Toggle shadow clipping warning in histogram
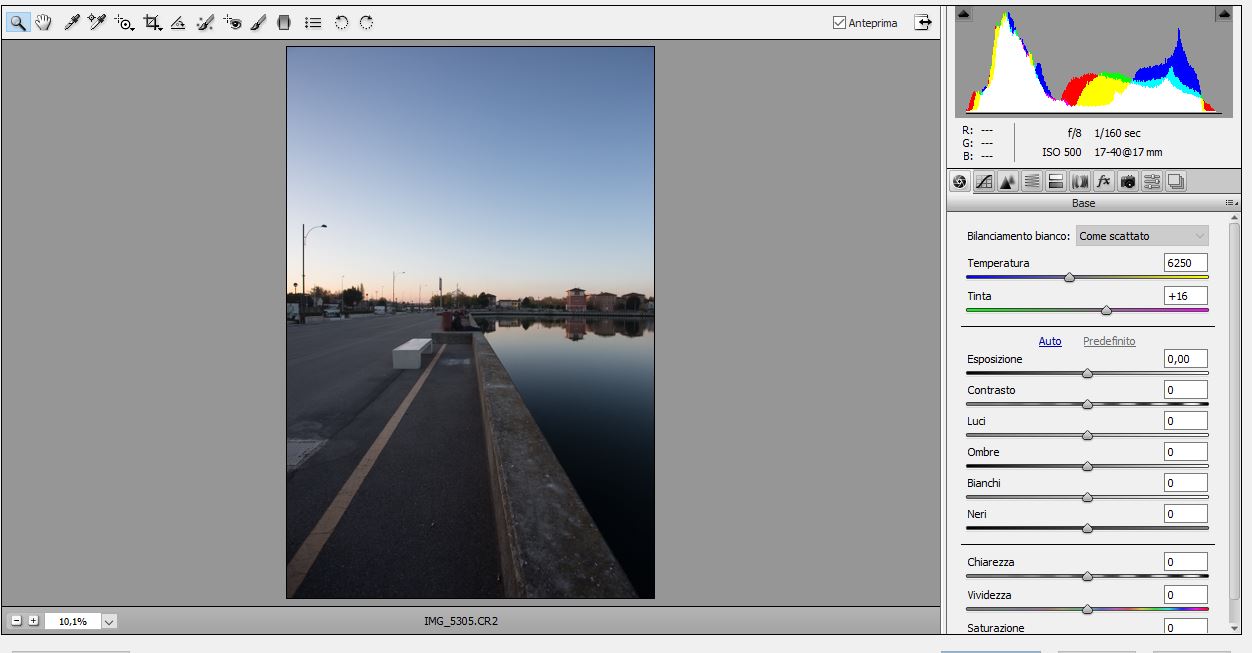Viewport: 1252px width, 653px height. click(964, 14)
